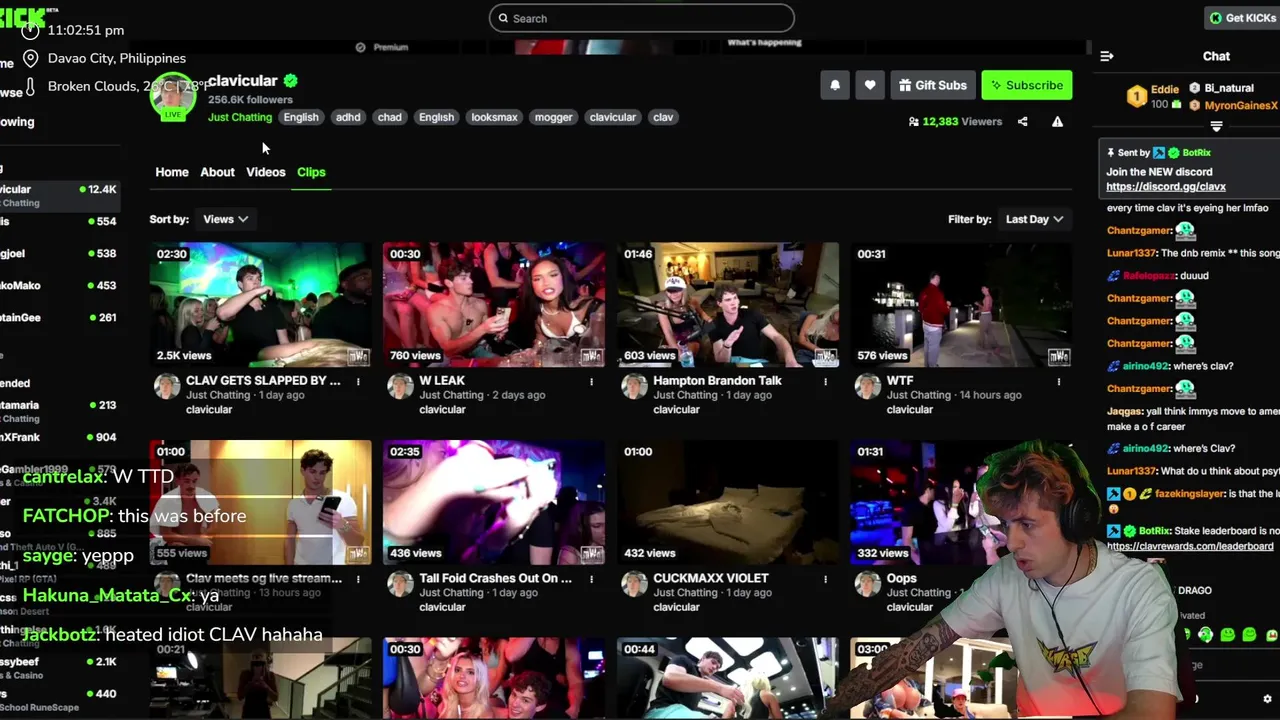Image resolution: width=1280 pixels, height=720 pixels.
Task: Click the clav tag
Action: click(x=663, y=117)
